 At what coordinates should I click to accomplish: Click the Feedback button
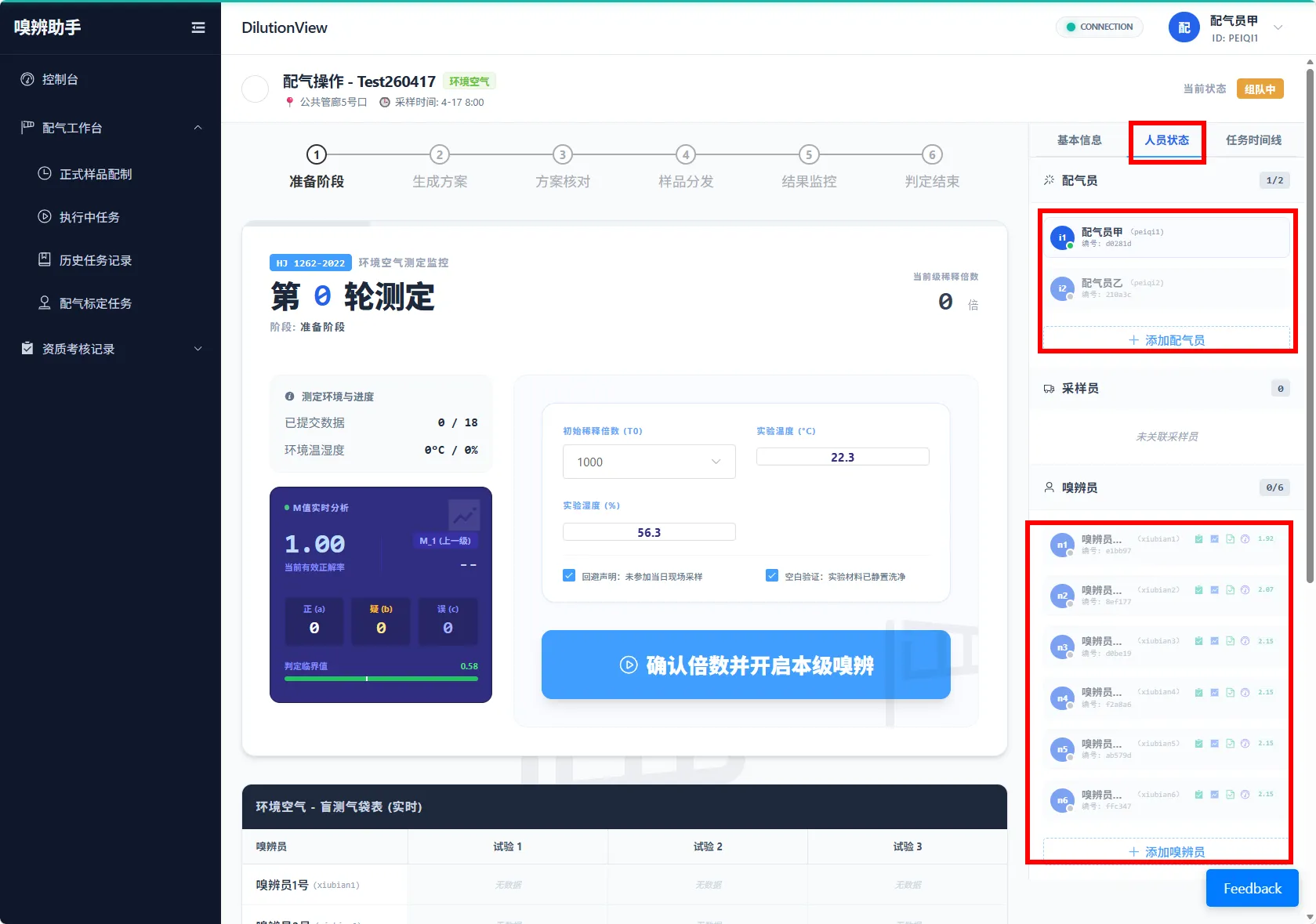(x=1253, y=888)
